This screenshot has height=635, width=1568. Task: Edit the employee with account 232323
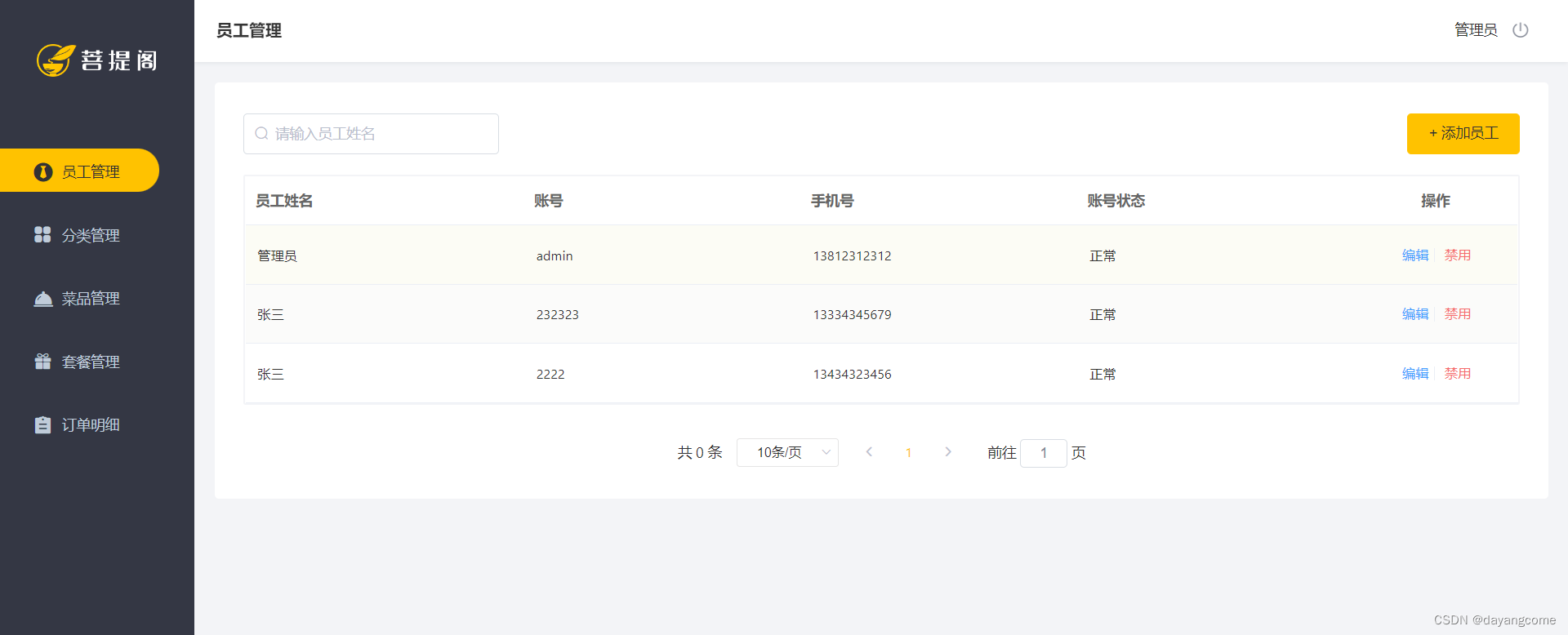1415,313
